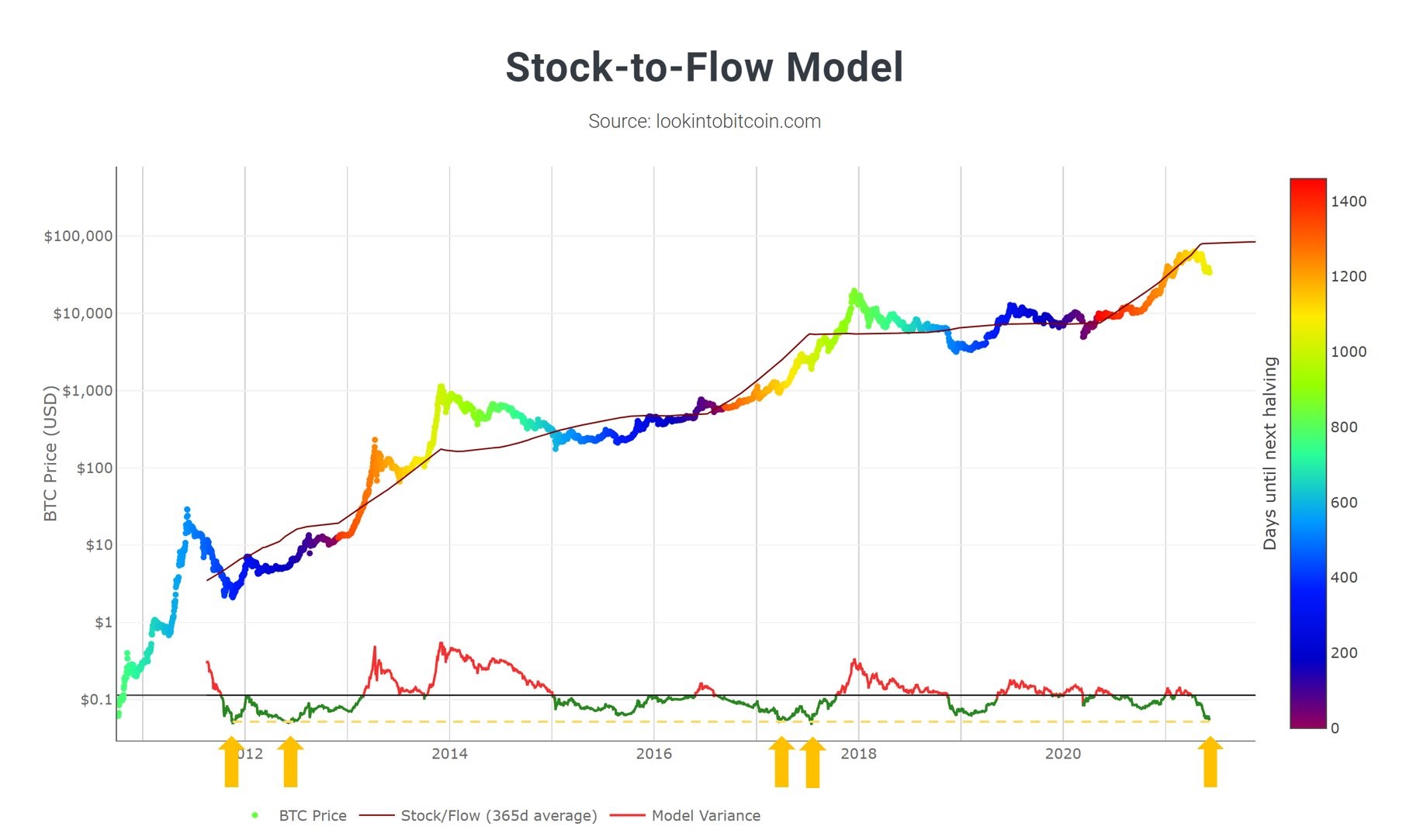Click the first yellow arrow near 2012
Viewport: 1420px width, 840px height.
pyautogui.click(x=231, y=762)
